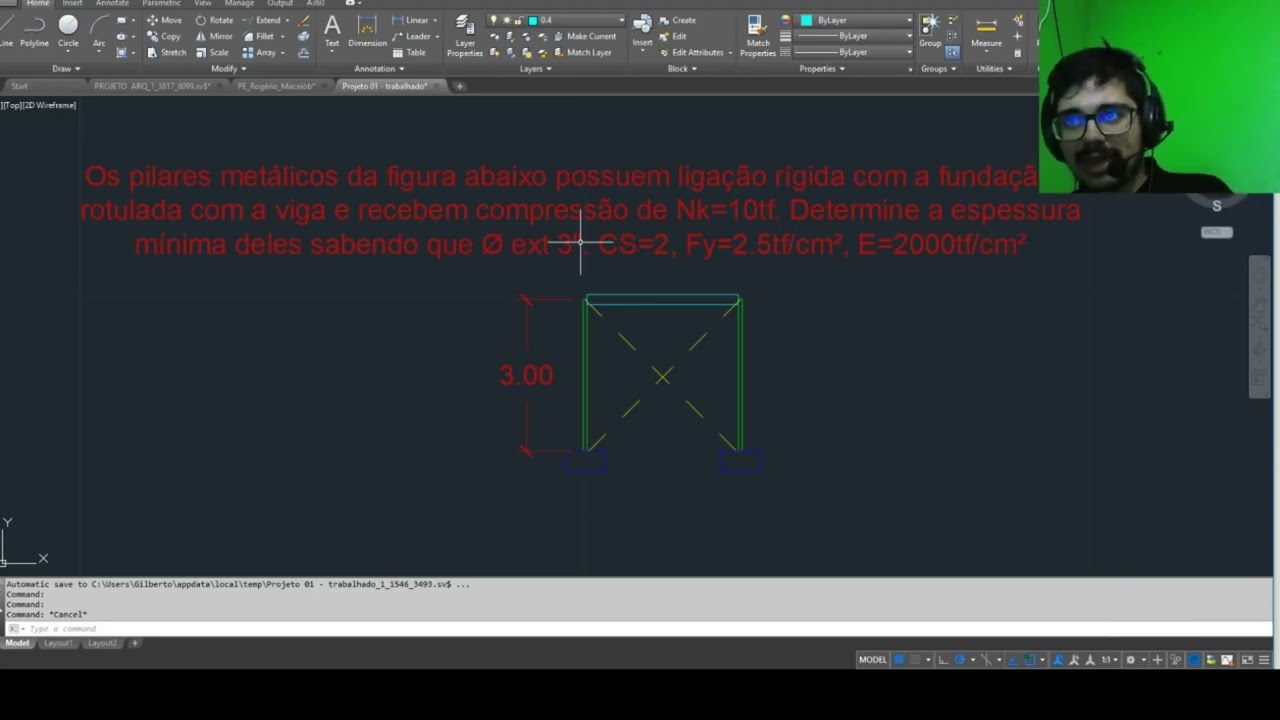The image size is (1280, 720).
Task: Click Match Layer button
Action: click(582, 52)
